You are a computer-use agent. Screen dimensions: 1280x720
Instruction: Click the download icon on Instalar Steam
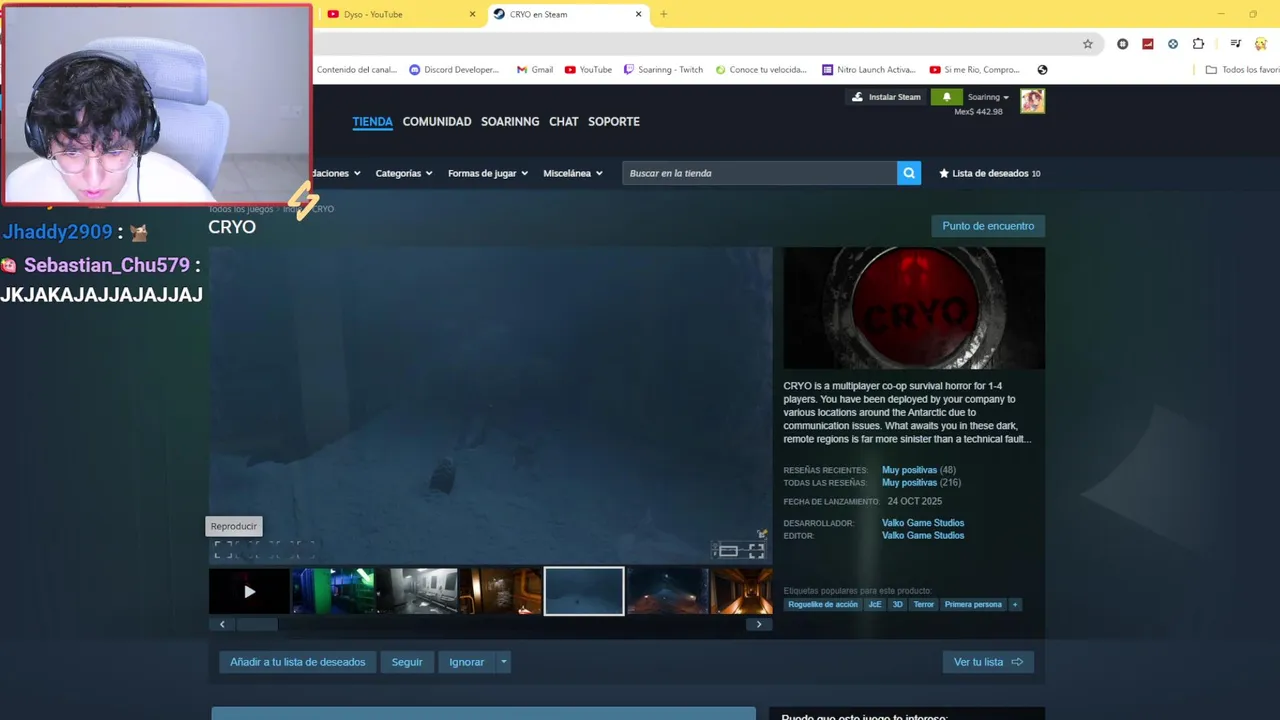(x=857, y=97)
